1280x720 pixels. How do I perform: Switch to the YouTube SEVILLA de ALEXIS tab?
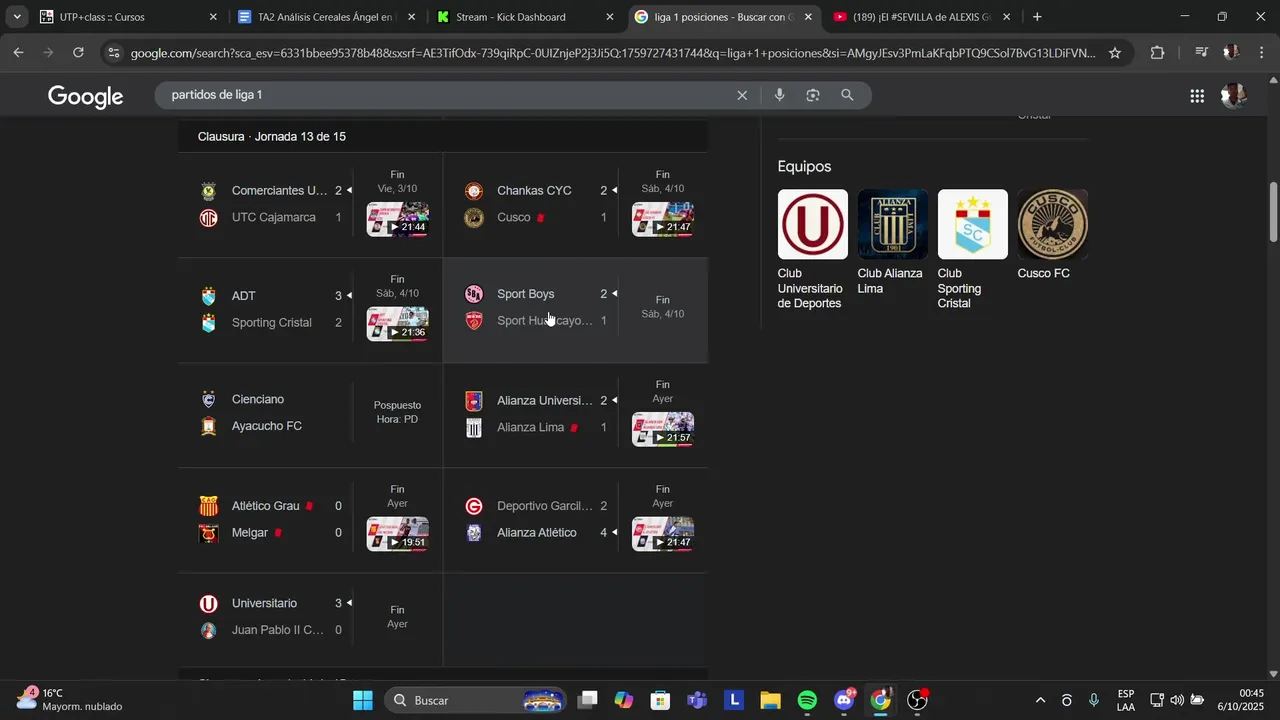(x=920, y=17)
